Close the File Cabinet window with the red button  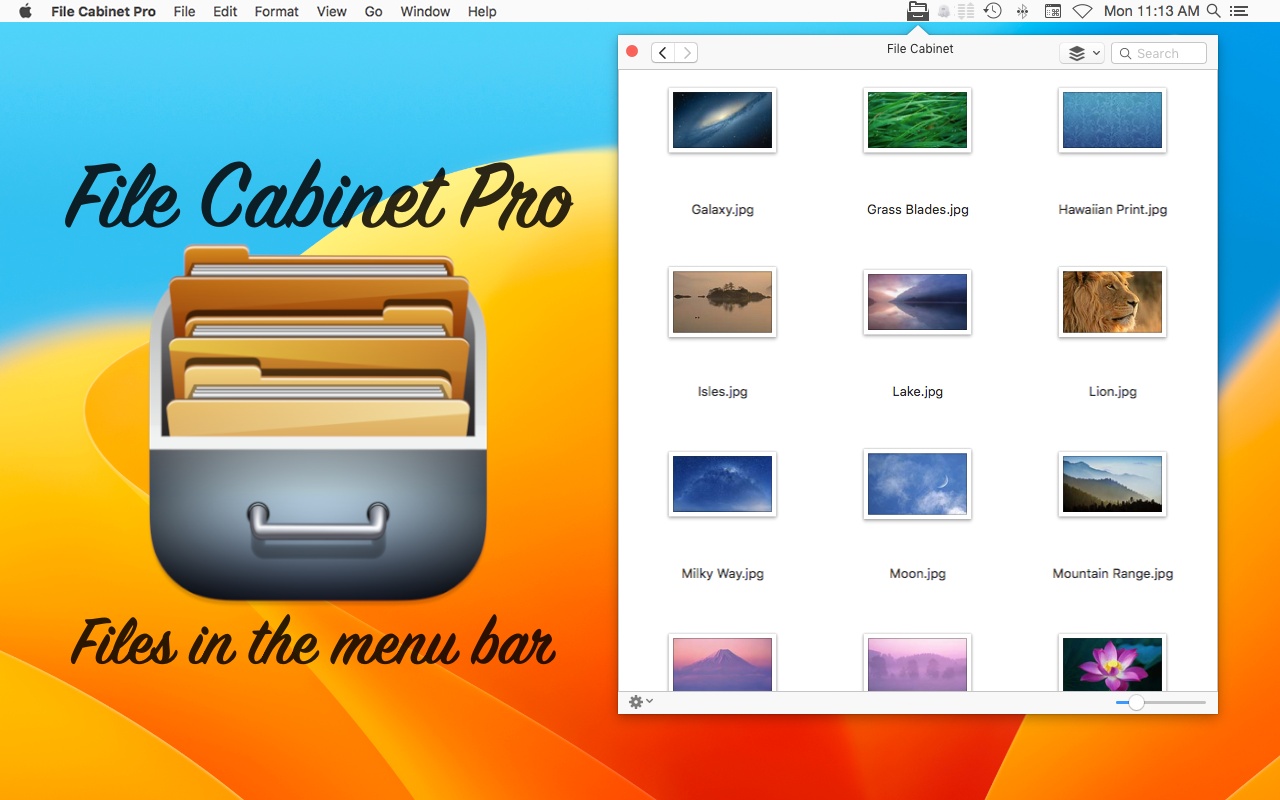pos(632,51)
